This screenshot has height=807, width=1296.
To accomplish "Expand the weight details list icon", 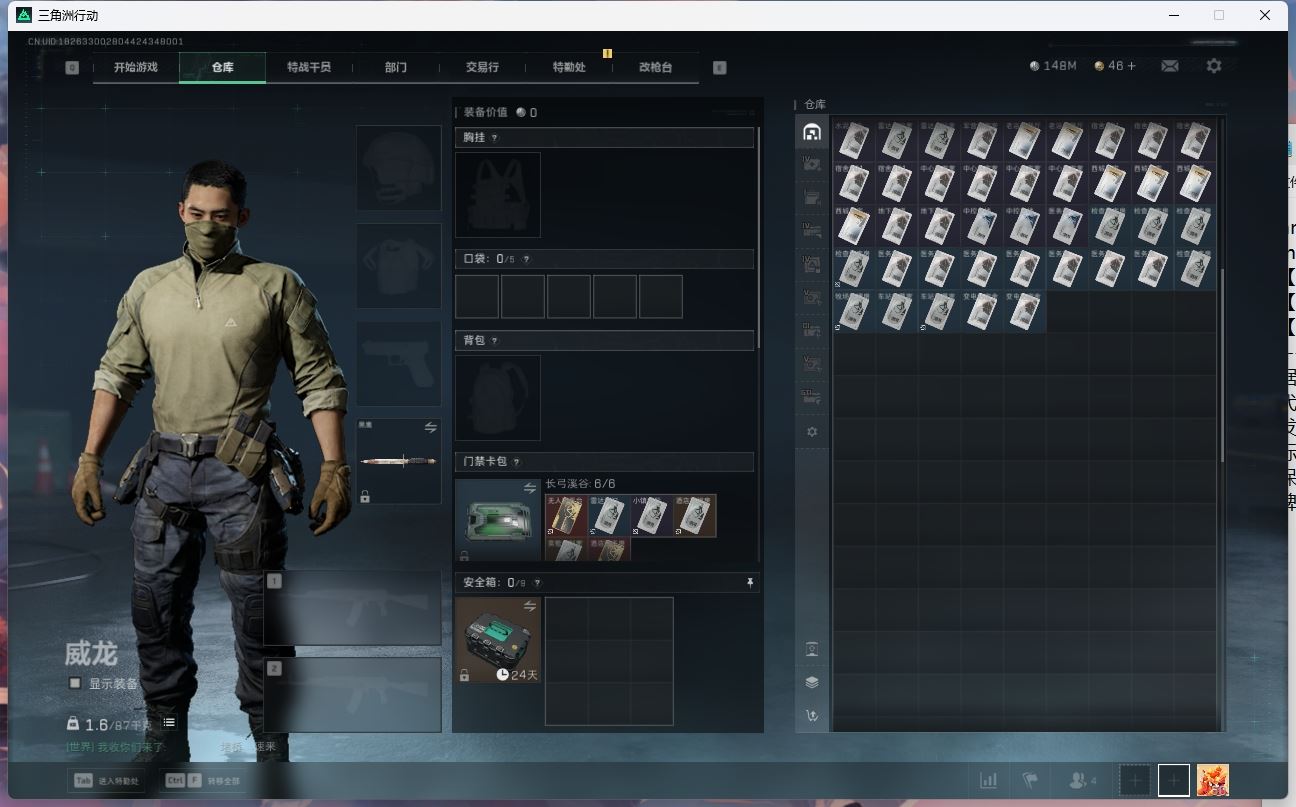I will [169, 722].
